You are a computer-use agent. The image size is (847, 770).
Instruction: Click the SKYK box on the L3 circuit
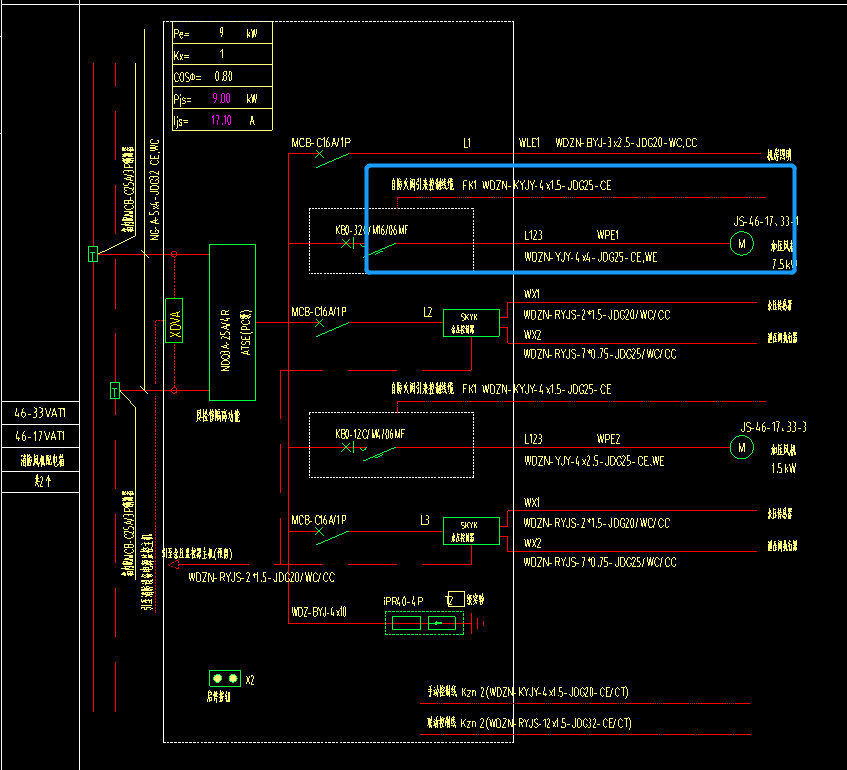tap(471, 531)
